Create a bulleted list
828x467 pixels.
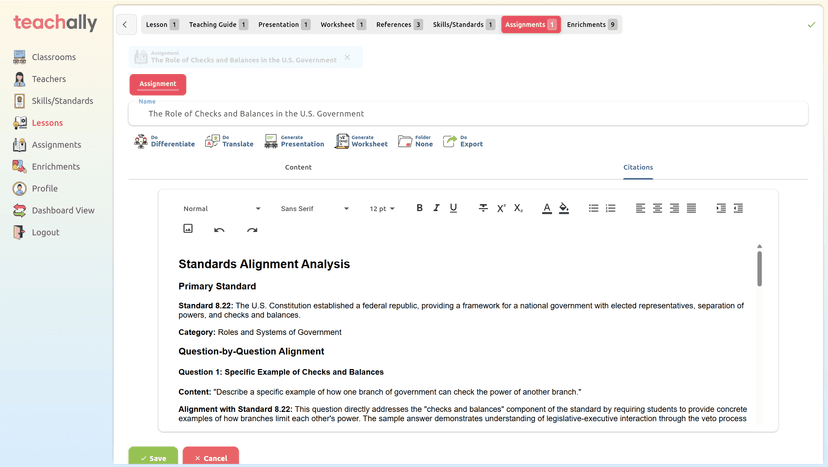point(593,208)
